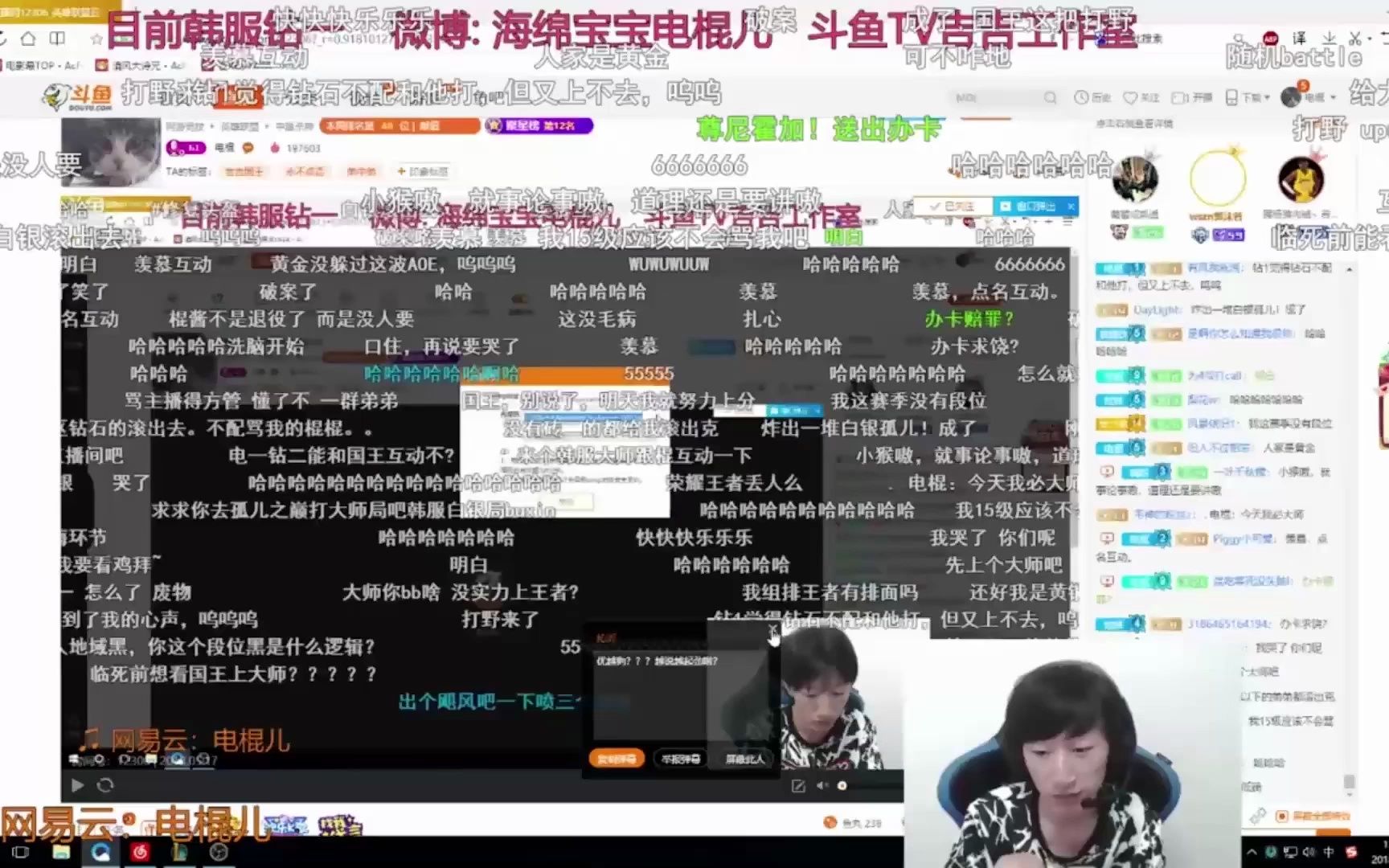Screen dimensions: 1389x868
Task: Click the streamer cat avatar thumbnail
Action: [x=111, y=152]
